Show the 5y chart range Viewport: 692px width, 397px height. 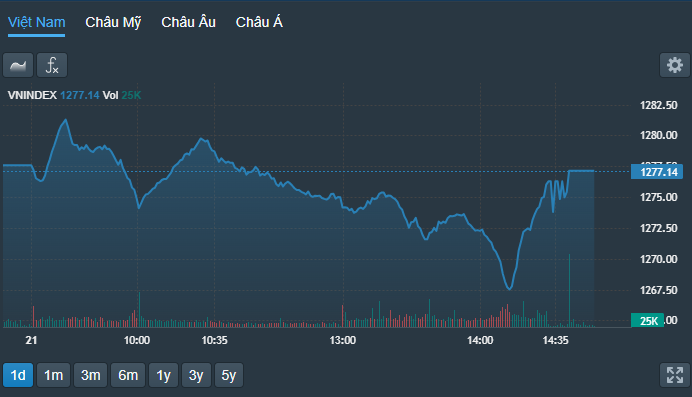coord(229,375)
